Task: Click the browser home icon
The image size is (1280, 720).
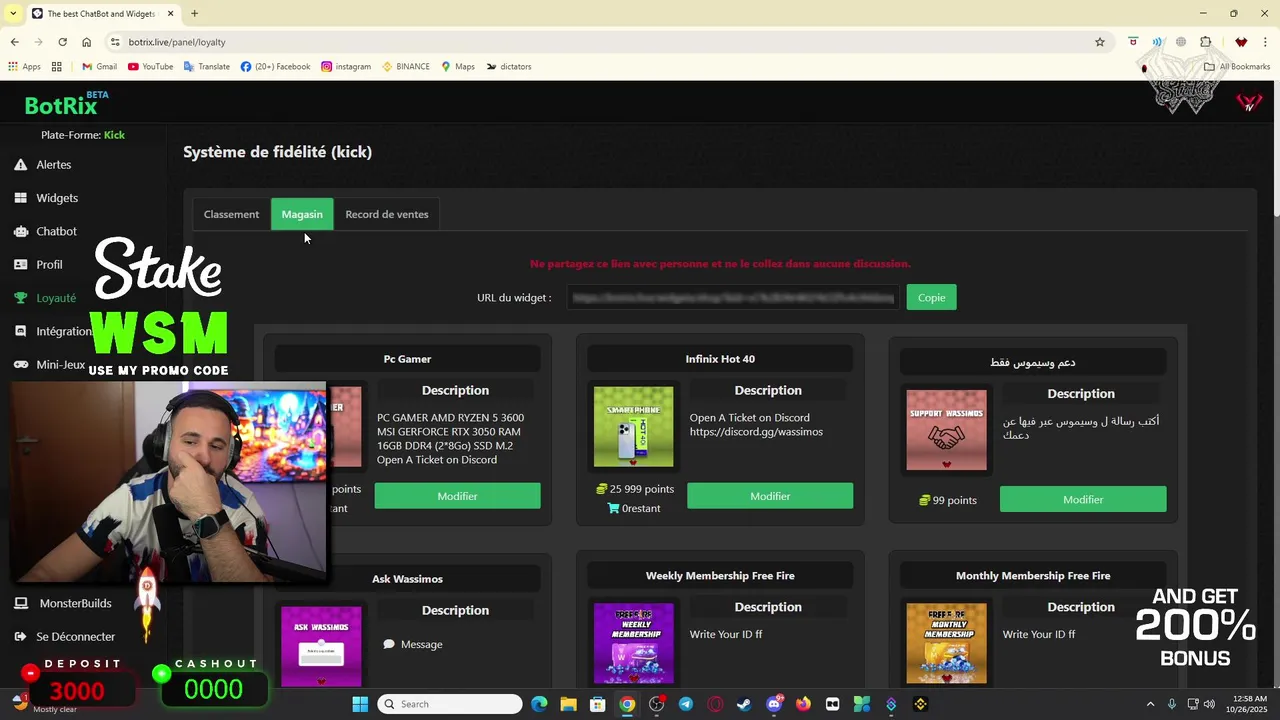Action: pyautogui.click(x=86, y=42)
